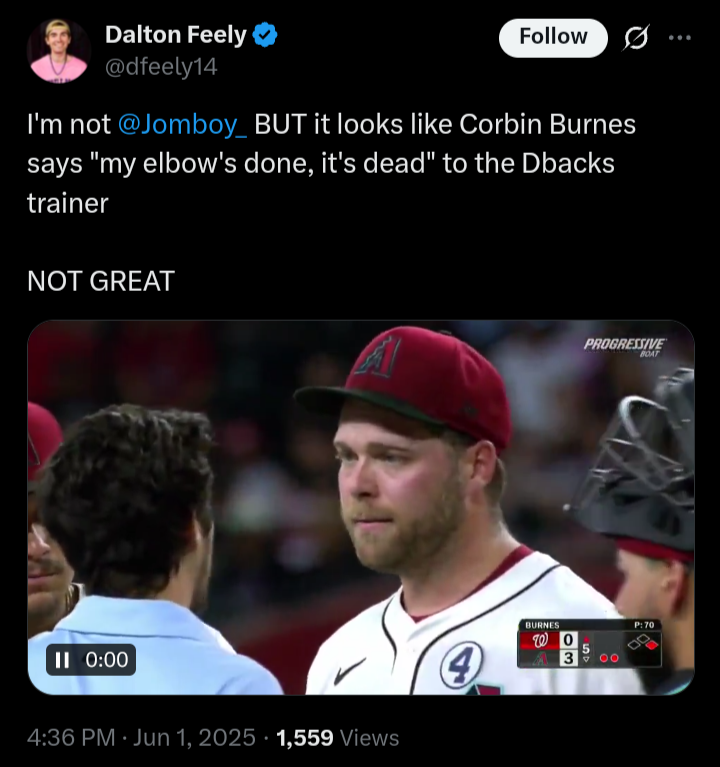Open the @Jomboy_ mention link
720x767 pixels.
coord(182,124)
